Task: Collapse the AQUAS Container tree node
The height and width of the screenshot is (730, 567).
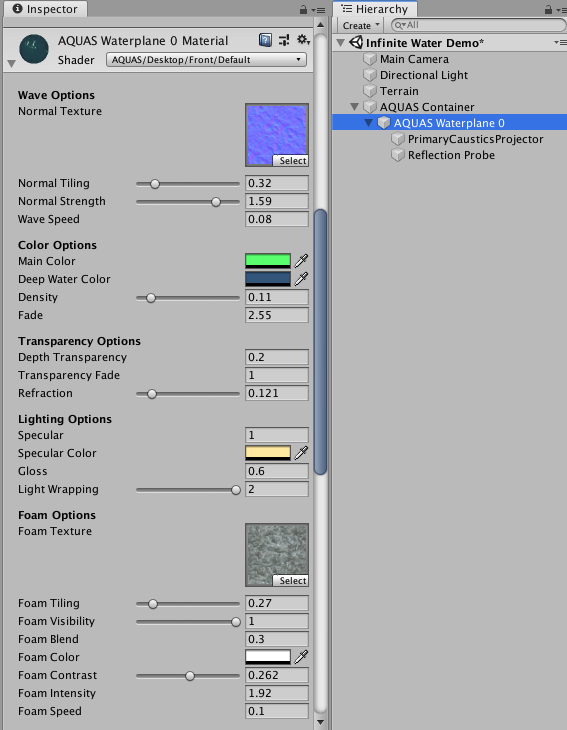Action: [x=354, y=107]
